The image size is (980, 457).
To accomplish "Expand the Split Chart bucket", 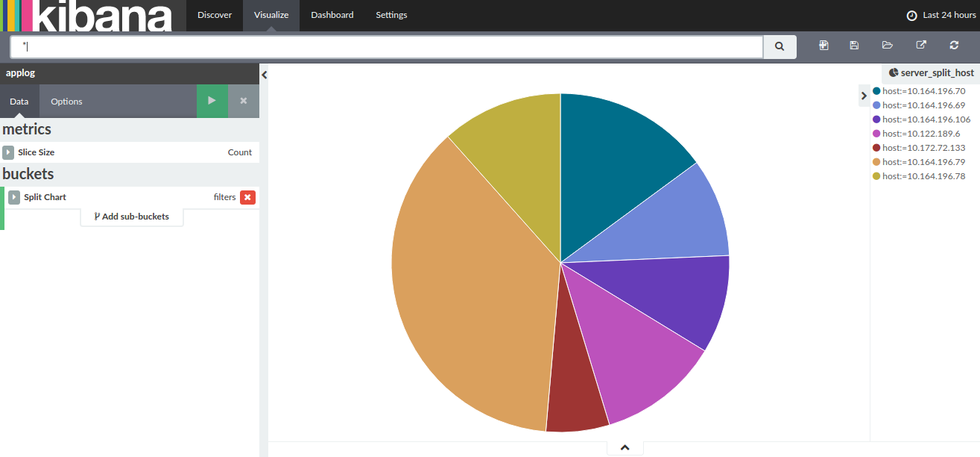I will point(14,197).
